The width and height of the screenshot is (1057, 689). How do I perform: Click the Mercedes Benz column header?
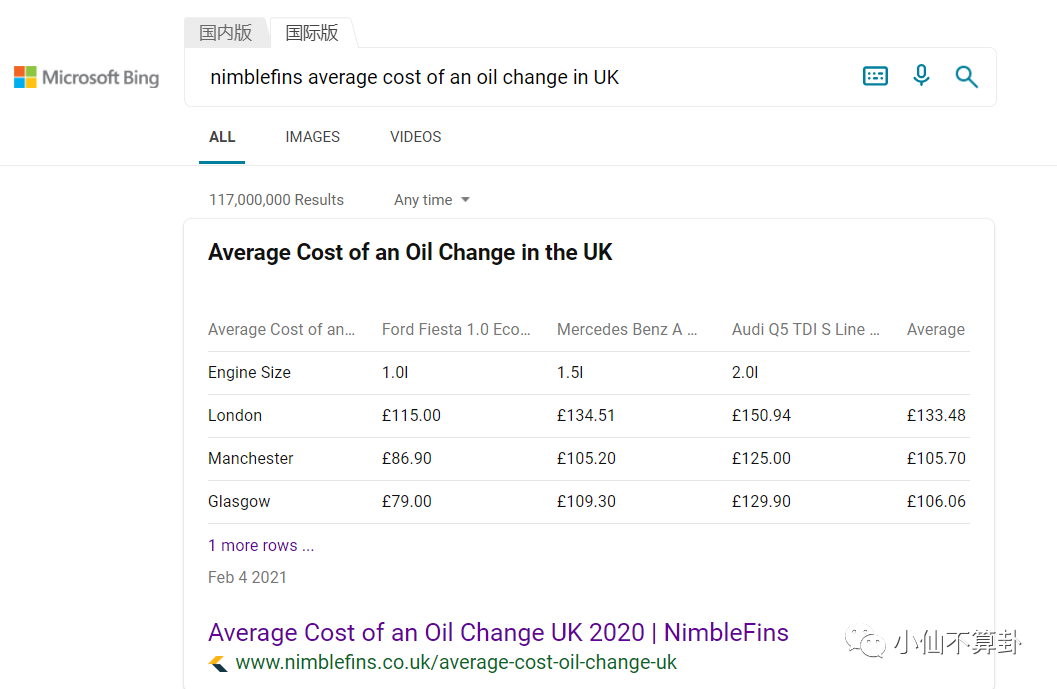click(x=627, y=330)
